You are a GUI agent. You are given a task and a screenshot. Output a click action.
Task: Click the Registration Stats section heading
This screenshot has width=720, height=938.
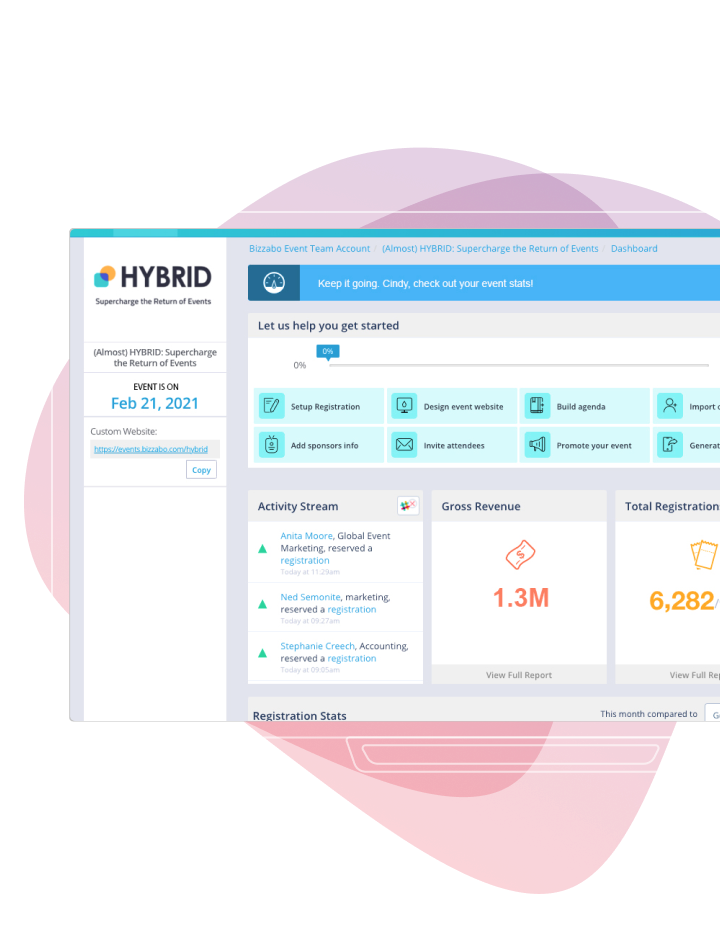tap(300, 715)
